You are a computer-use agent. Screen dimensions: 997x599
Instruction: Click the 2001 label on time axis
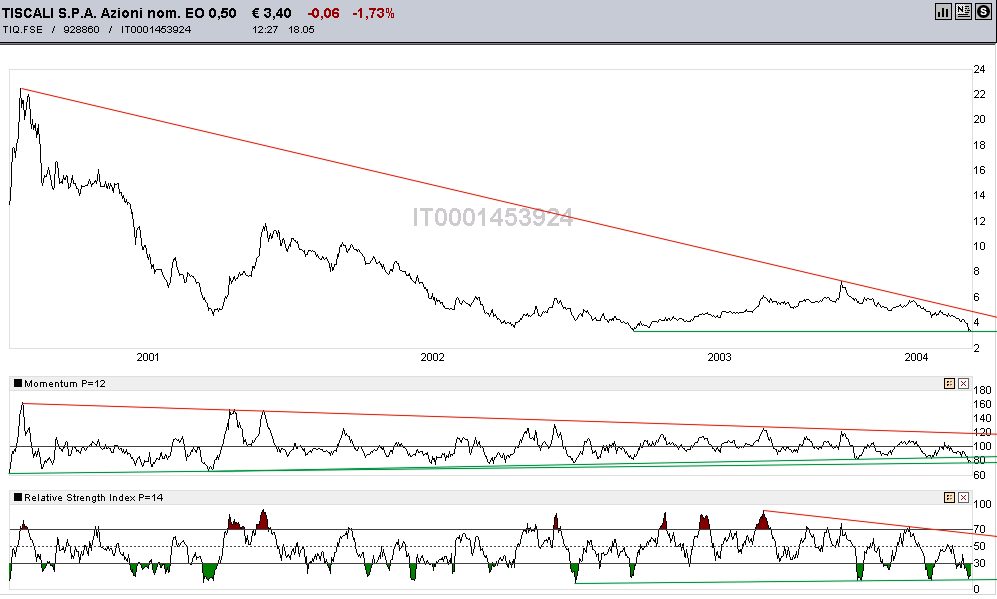tap(148, 357)
